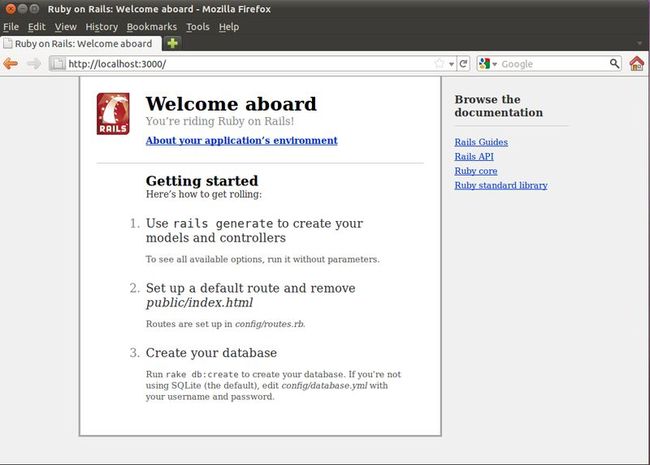Click 'You're riding Ruby on Rails!' text
The height and width of the screenshot is (465, 650).
tap(220, 121)
